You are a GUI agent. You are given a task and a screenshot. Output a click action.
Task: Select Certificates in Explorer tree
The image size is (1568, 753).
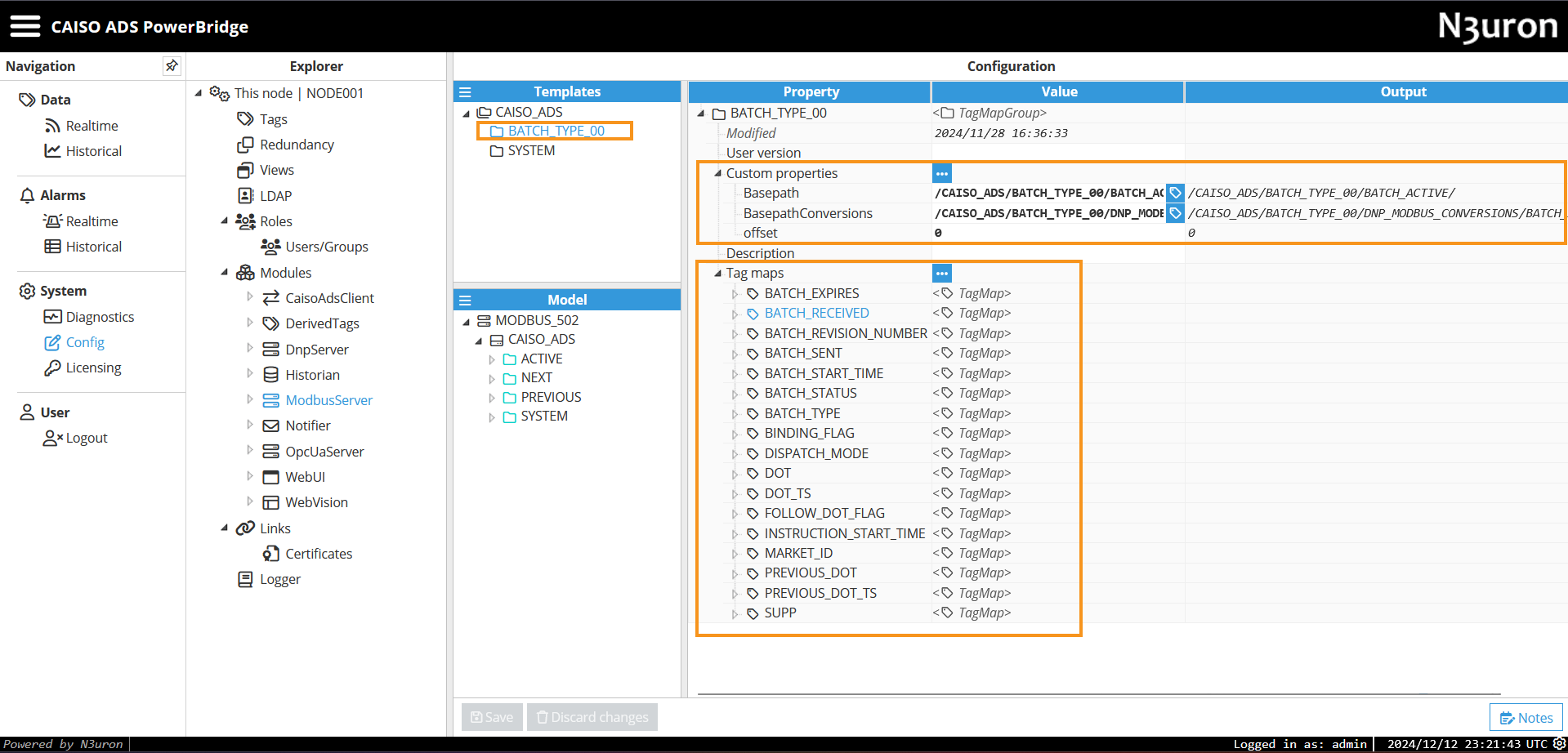(x=308, y=554)
